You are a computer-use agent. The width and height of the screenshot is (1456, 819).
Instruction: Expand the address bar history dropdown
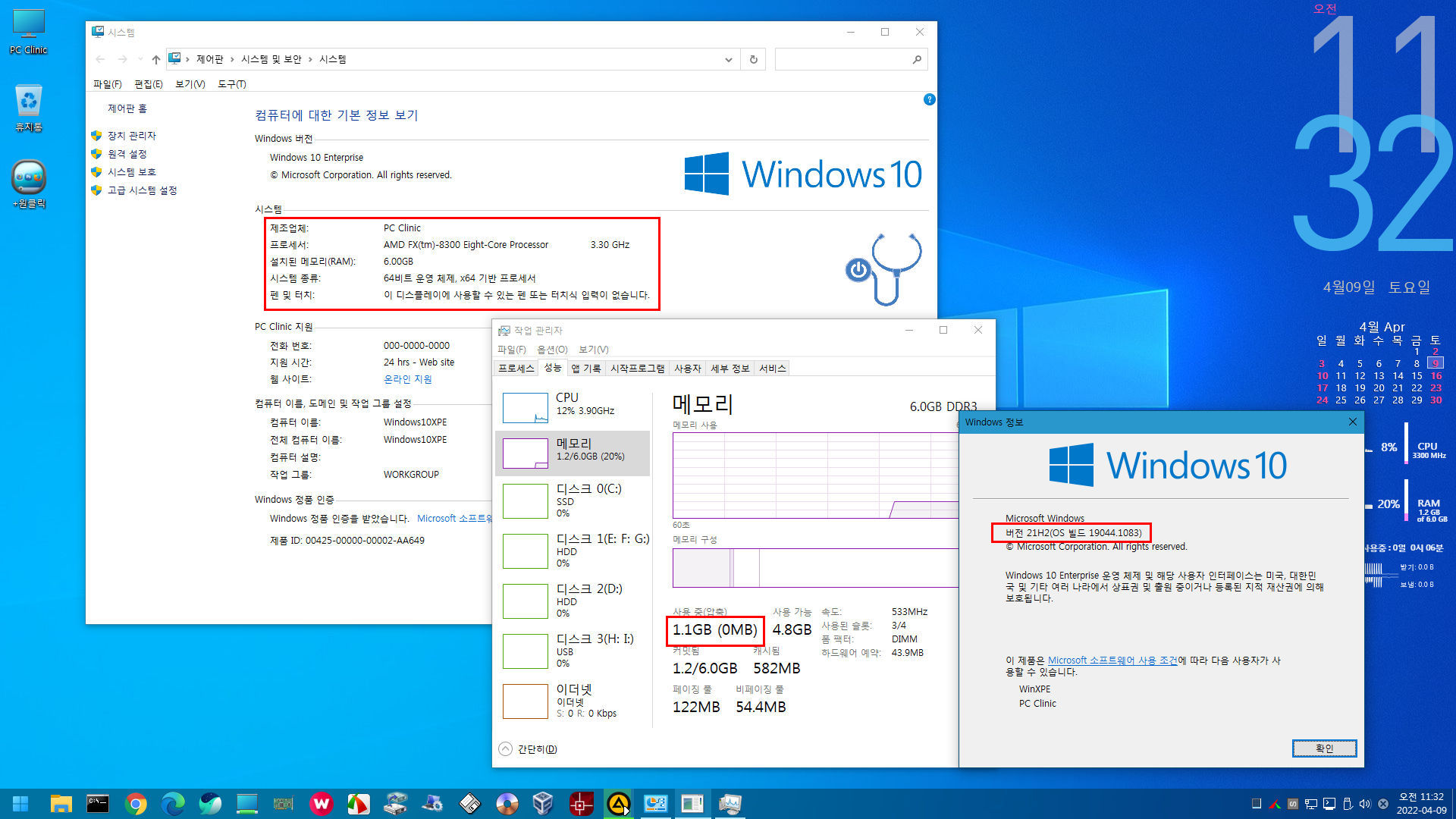(728, 59)
